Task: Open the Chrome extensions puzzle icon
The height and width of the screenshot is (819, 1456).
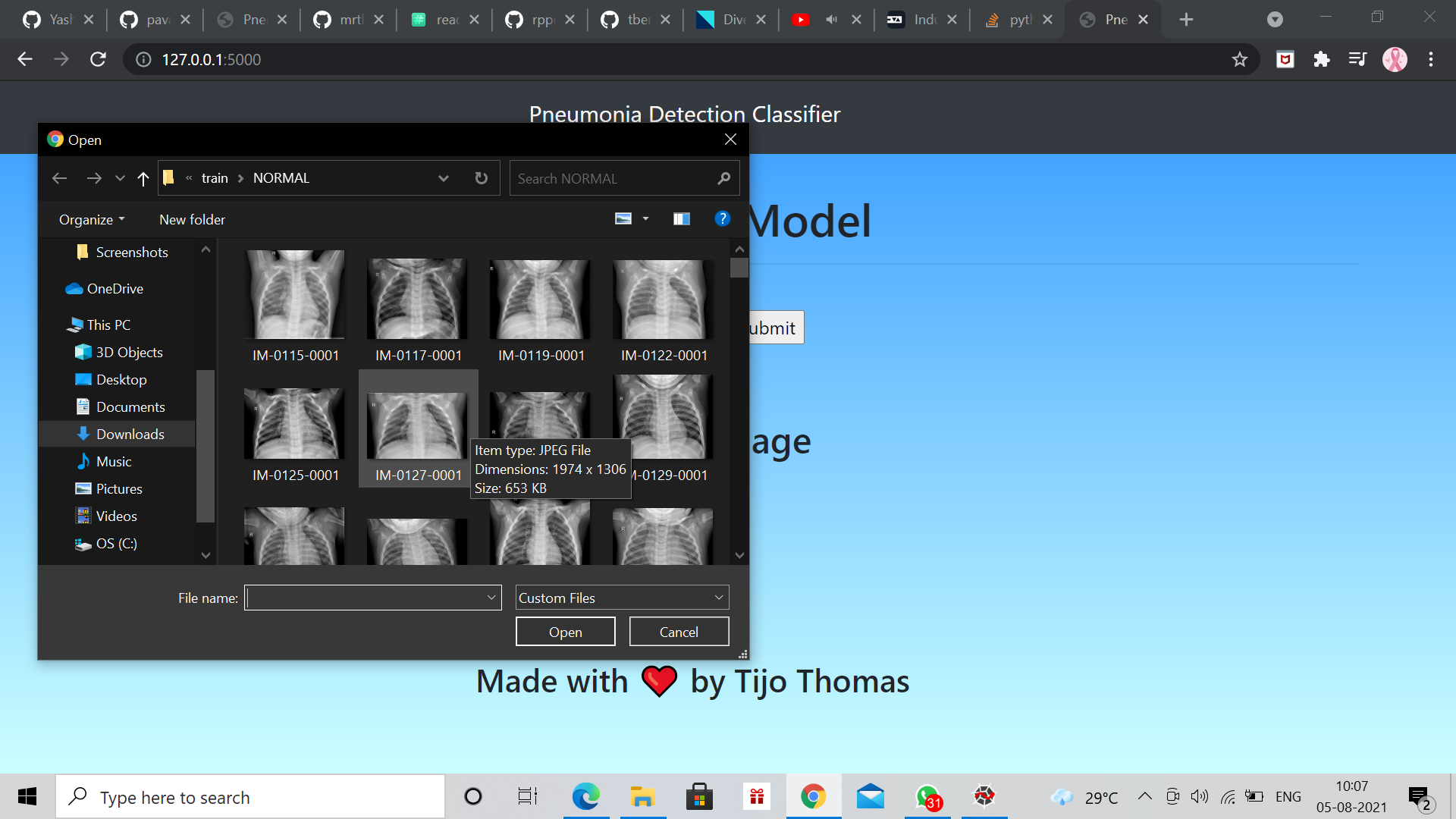Action: [1321, 59]
